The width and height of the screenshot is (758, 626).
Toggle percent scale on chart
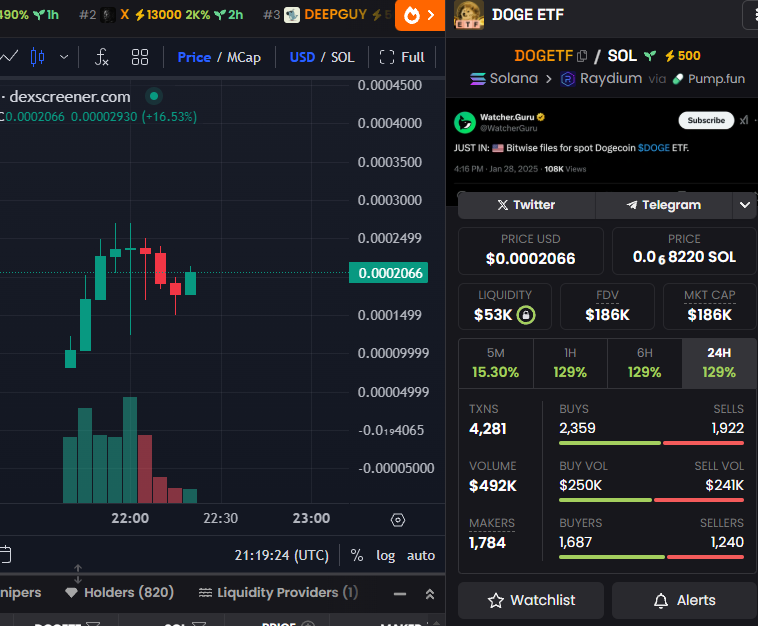357,555
